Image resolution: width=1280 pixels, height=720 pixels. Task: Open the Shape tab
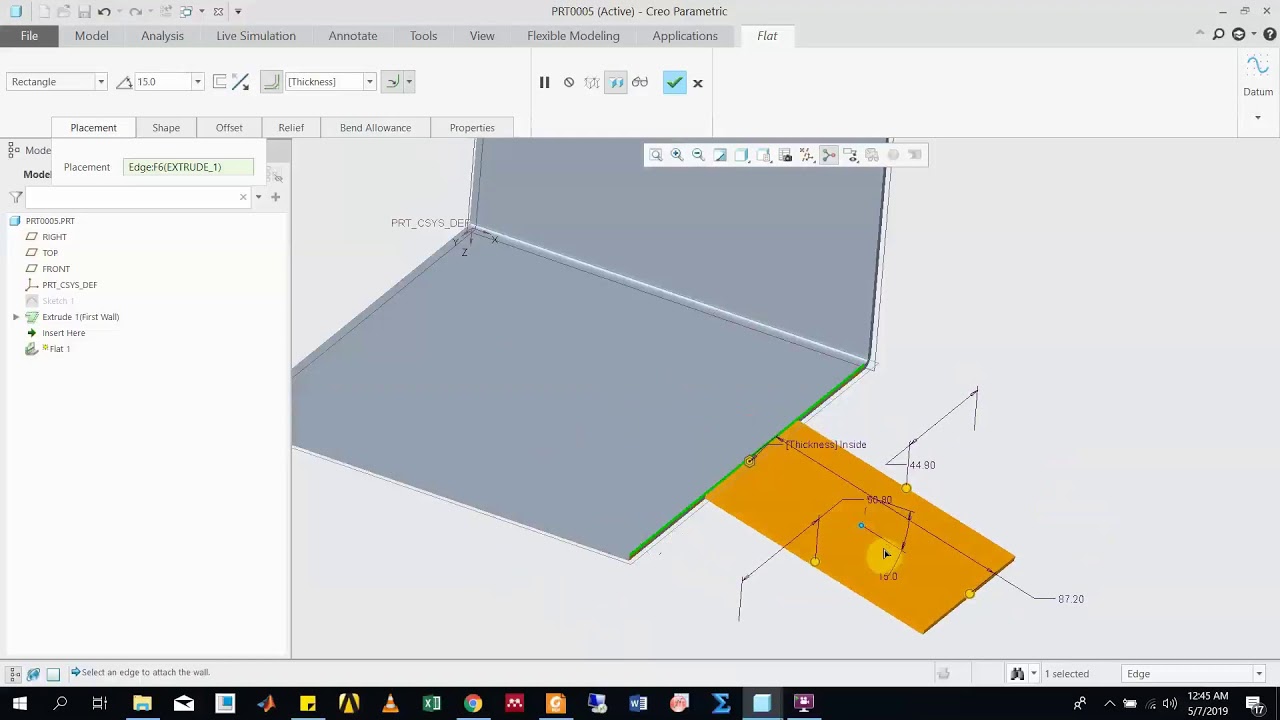coord(166,128)
